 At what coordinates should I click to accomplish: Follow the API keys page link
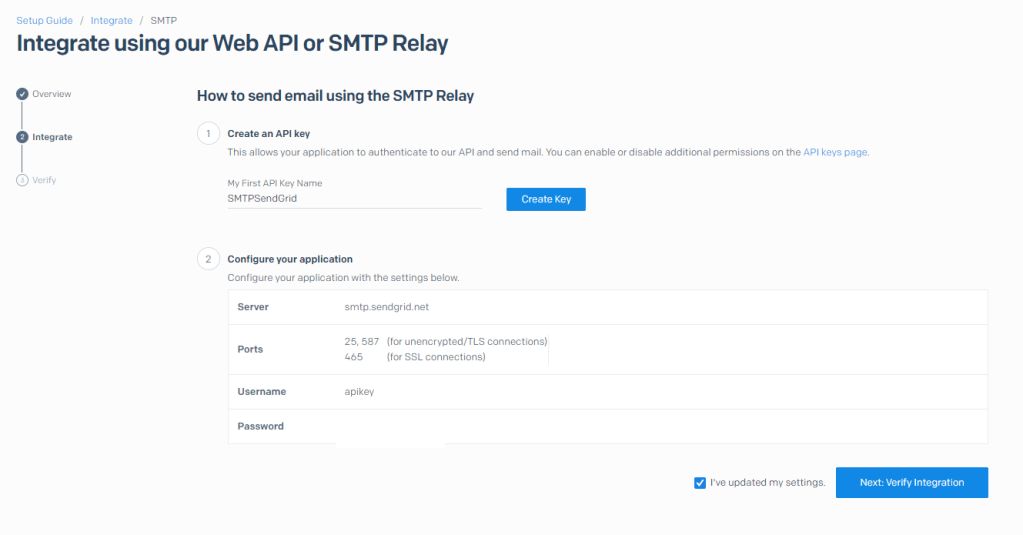(x=835, y=153)
